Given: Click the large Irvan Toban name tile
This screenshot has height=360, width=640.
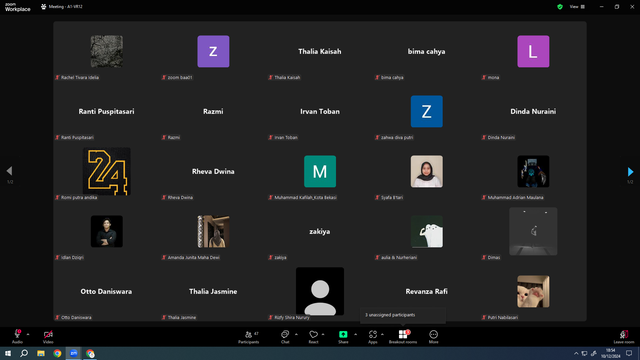Looking at the screenshot, I should [320, 111].
